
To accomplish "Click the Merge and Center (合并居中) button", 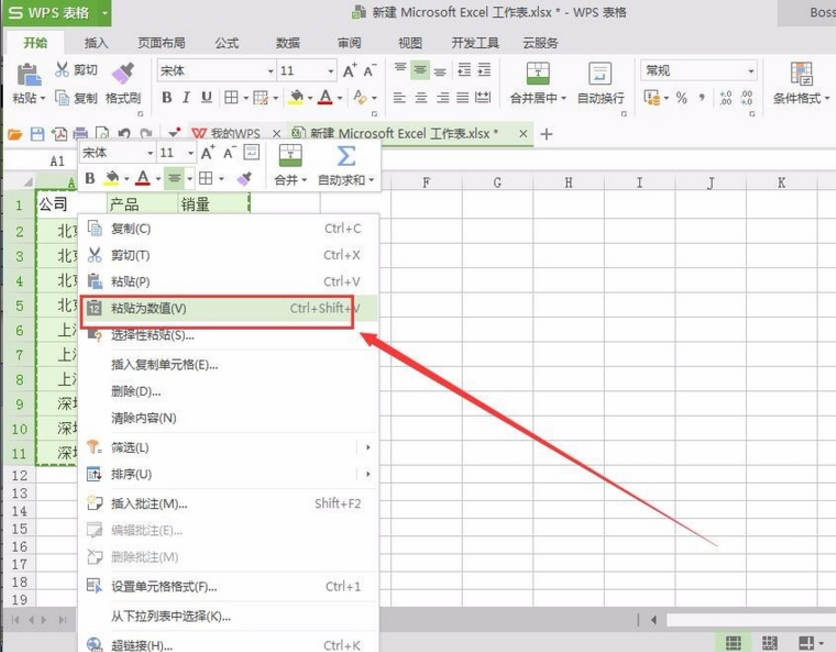I will pyautogui.click(x=537, y=83).
